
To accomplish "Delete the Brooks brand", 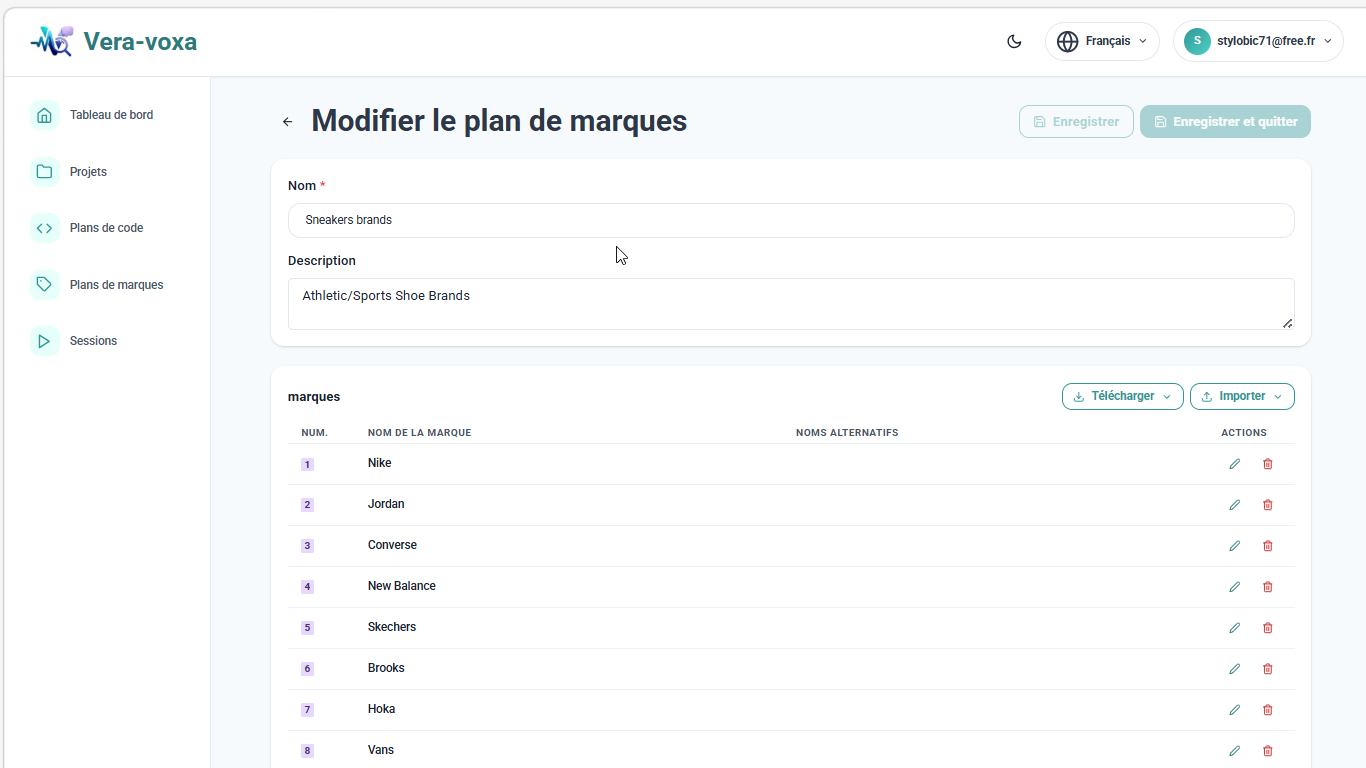I will [1268, 669].
